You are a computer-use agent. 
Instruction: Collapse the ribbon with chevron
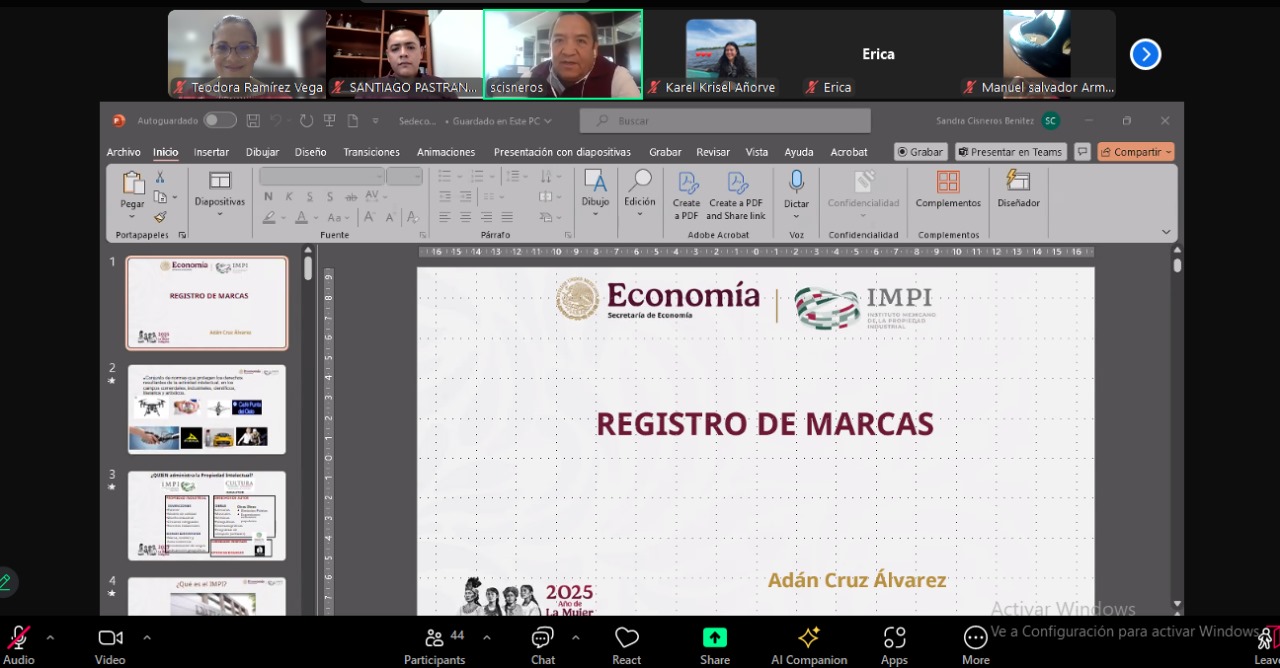click(1166, 232)
